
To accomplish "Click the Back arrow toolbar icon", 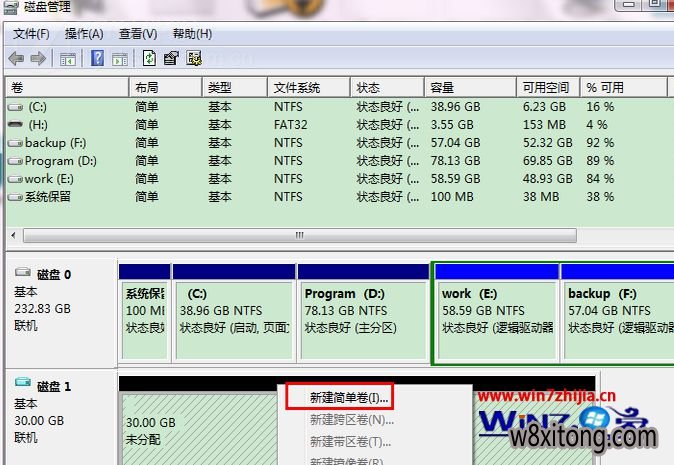I will coord(18,58).
